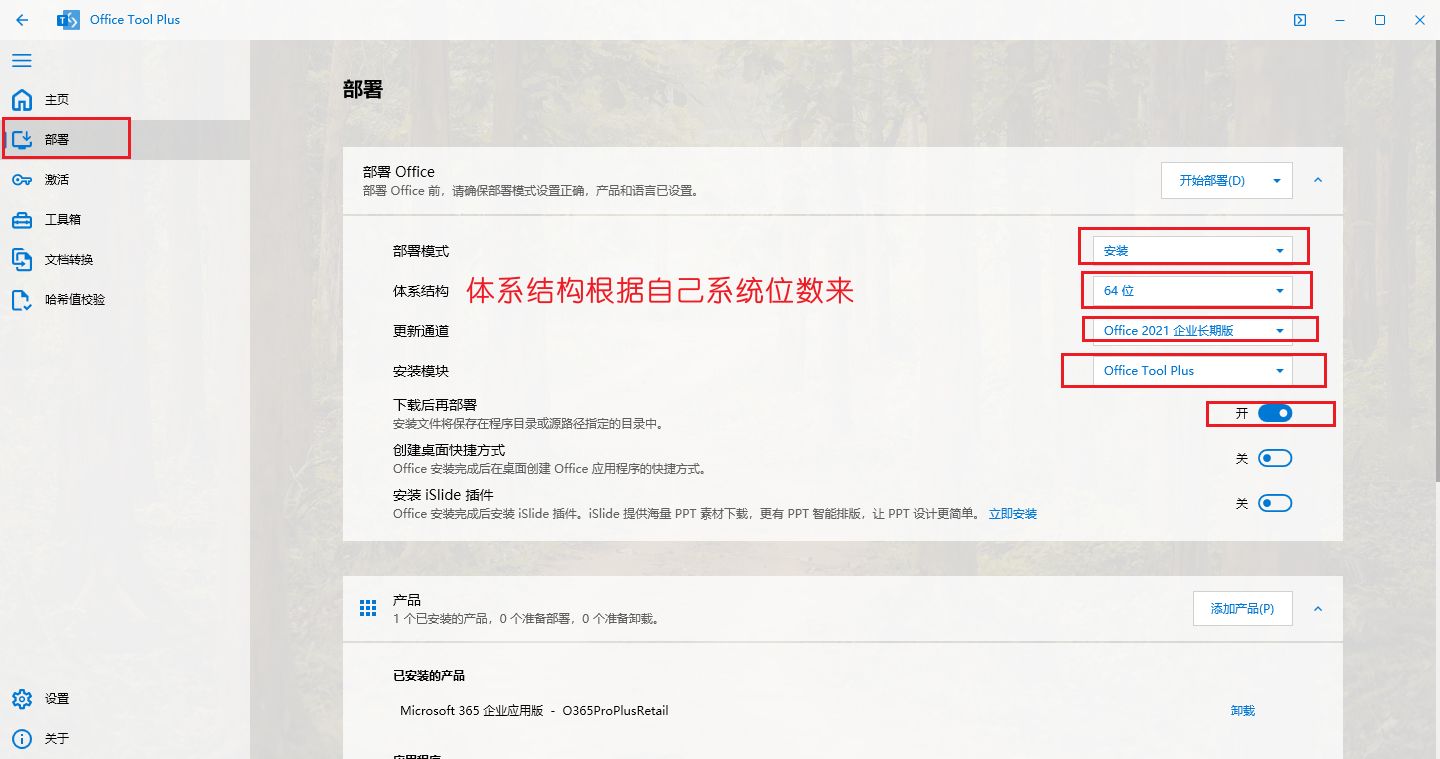This screenshot has width=1440, height=759.
Task: Click the gear icon beside 设置
Action: pyautogui.click(x=22, y=699)
